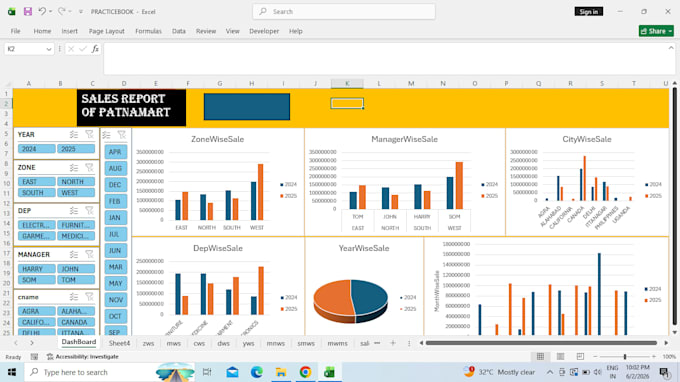Open the Formulas ribbon tab
680x382 pixels.
148,31
